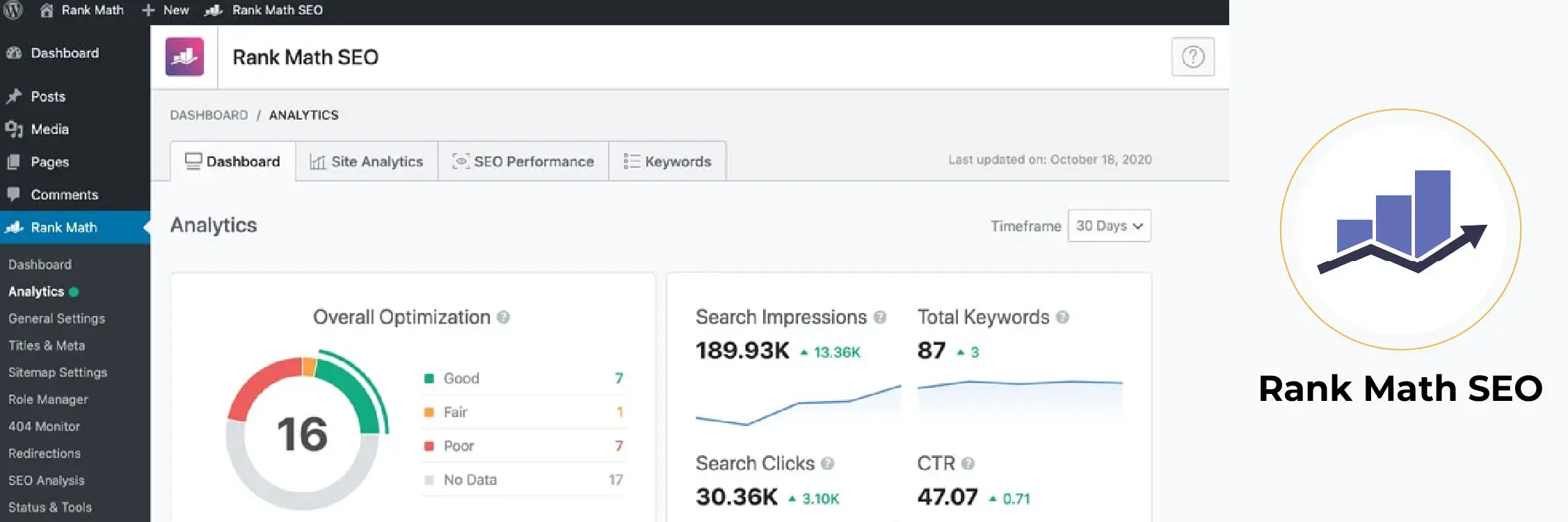This screenshot has height=522, width=1568.
Task: Click the plus New icon in admin bar
Action: point(148,10)
